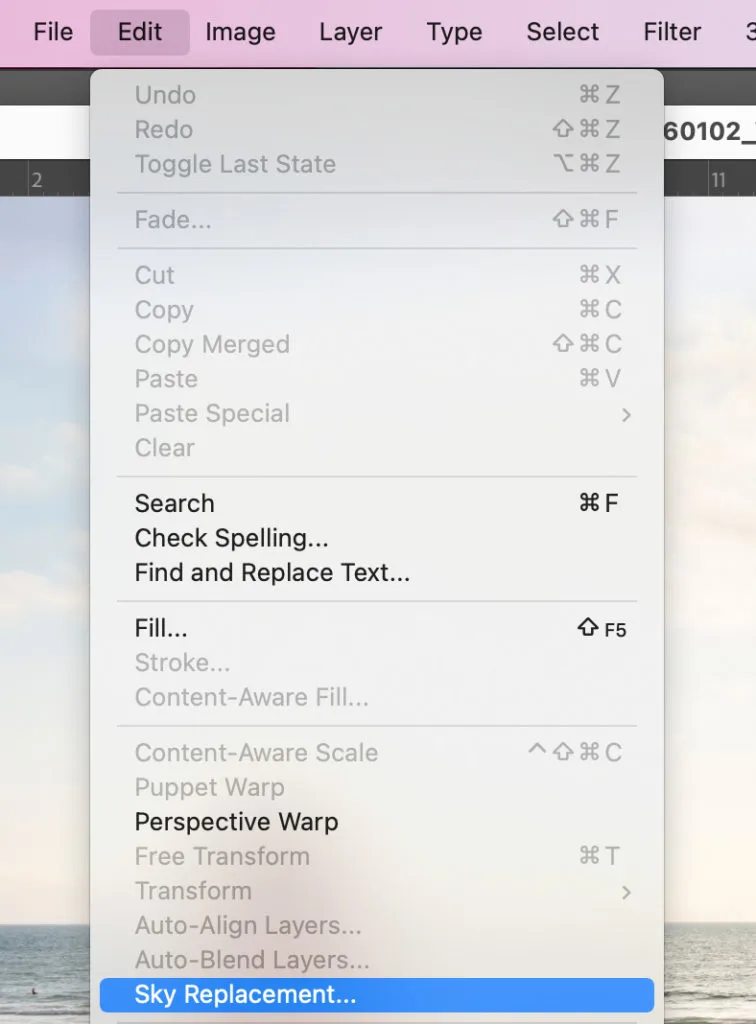Open the Type menu
This screenshot has height=1024, width=756.
click(x=454, y=32)
